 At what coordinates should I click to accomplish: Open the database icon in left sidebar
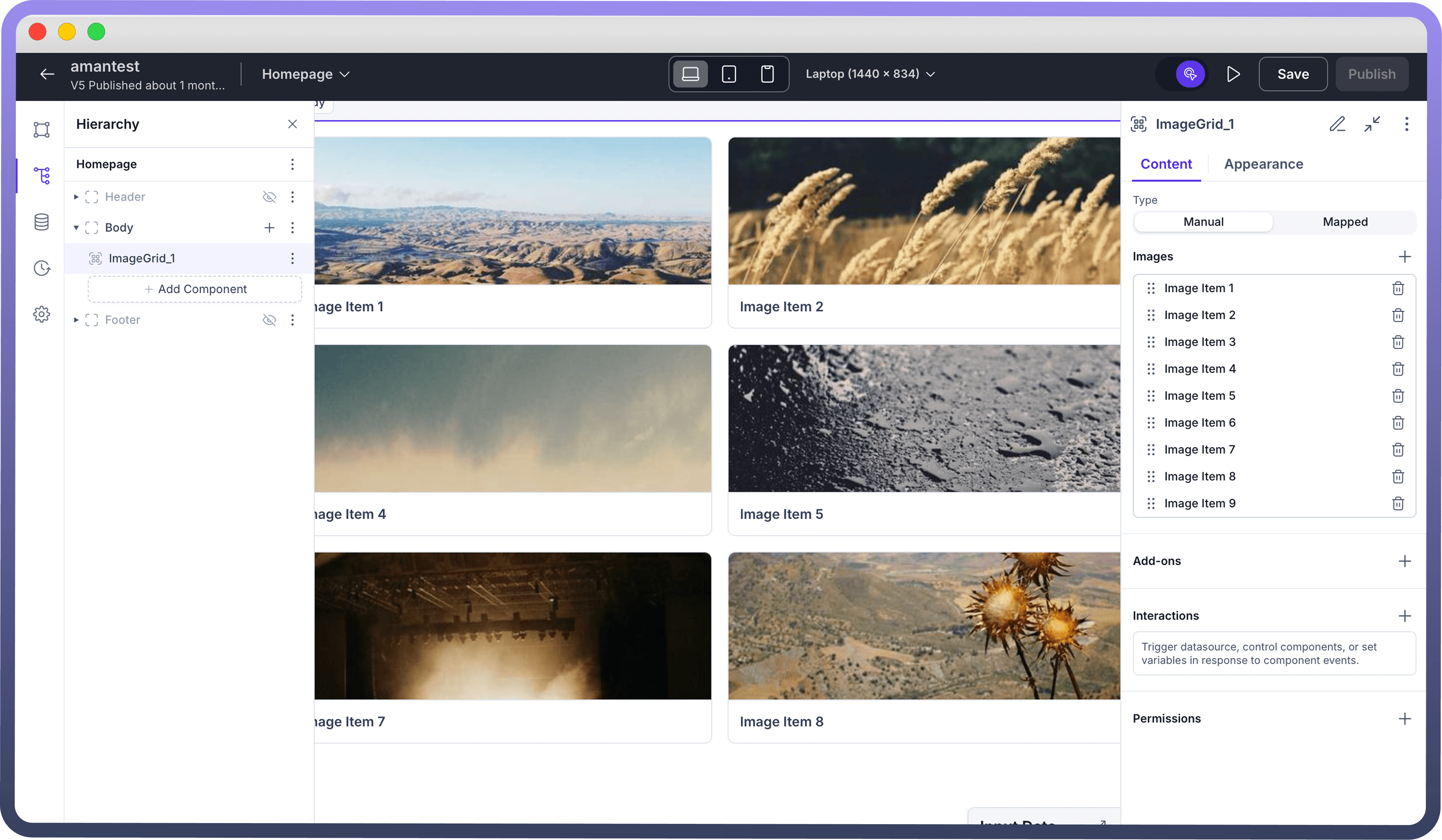tap(41, 222)
